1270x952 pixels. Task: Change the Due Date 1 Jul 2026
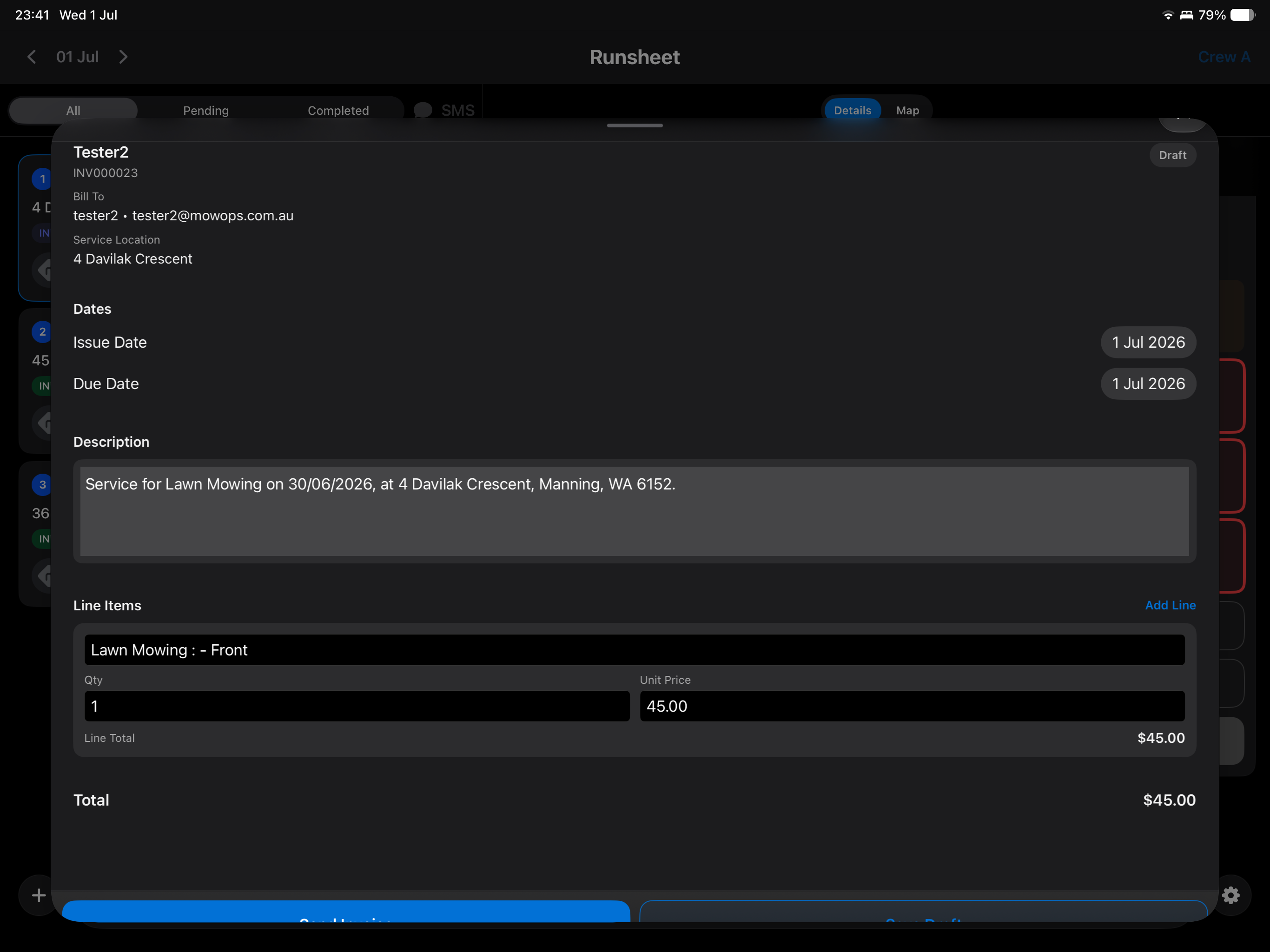coord(1148,383)
